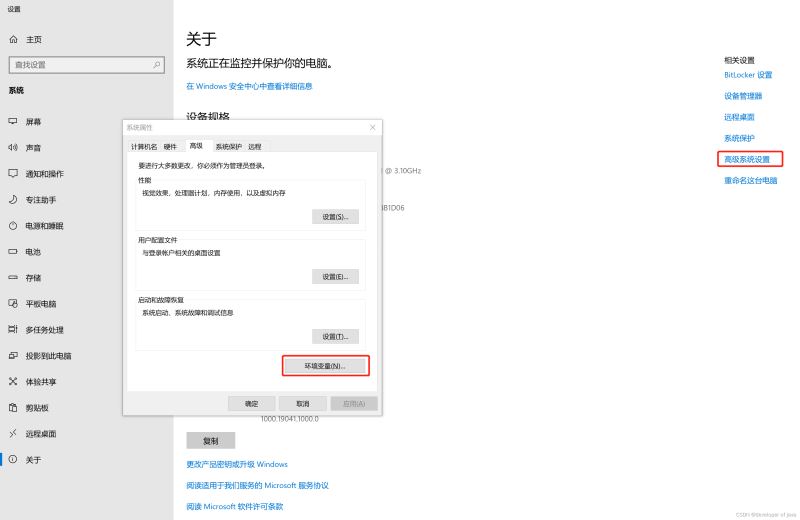Open User Profiles settings 设置(E)... button

pyautogui.click(x=335, y=277)
